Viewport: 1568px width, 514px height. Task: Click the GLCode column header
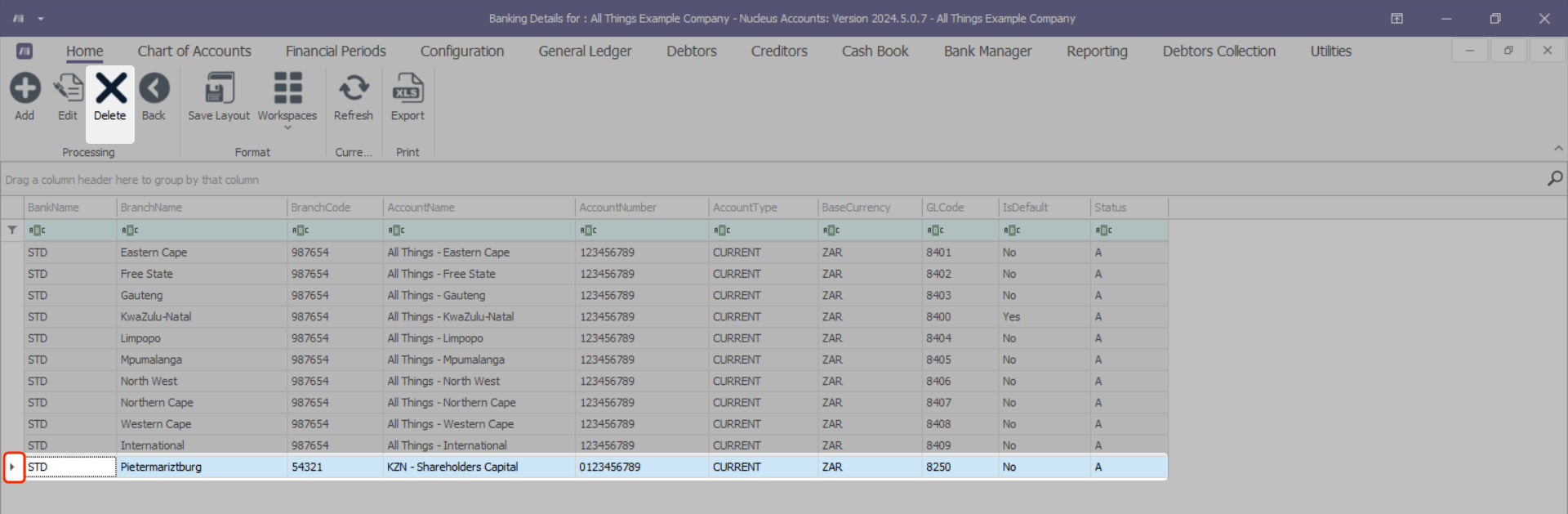(x=959, y=208)
